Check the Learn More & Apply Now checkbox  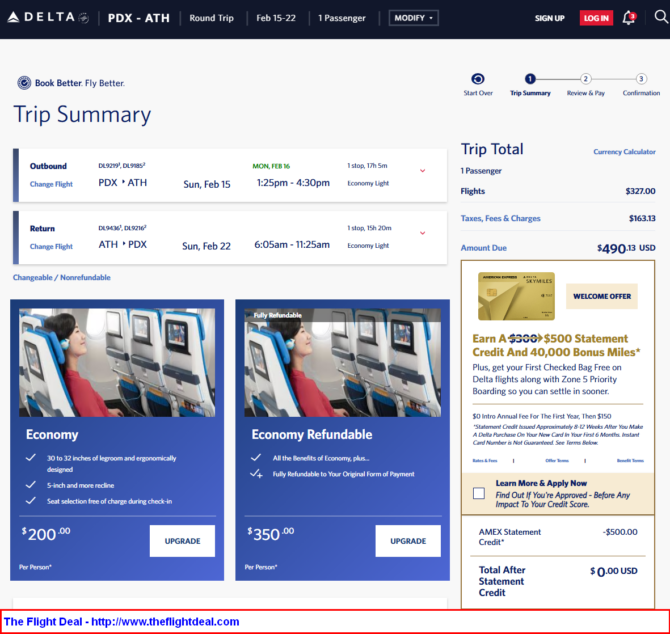(479, 493)
